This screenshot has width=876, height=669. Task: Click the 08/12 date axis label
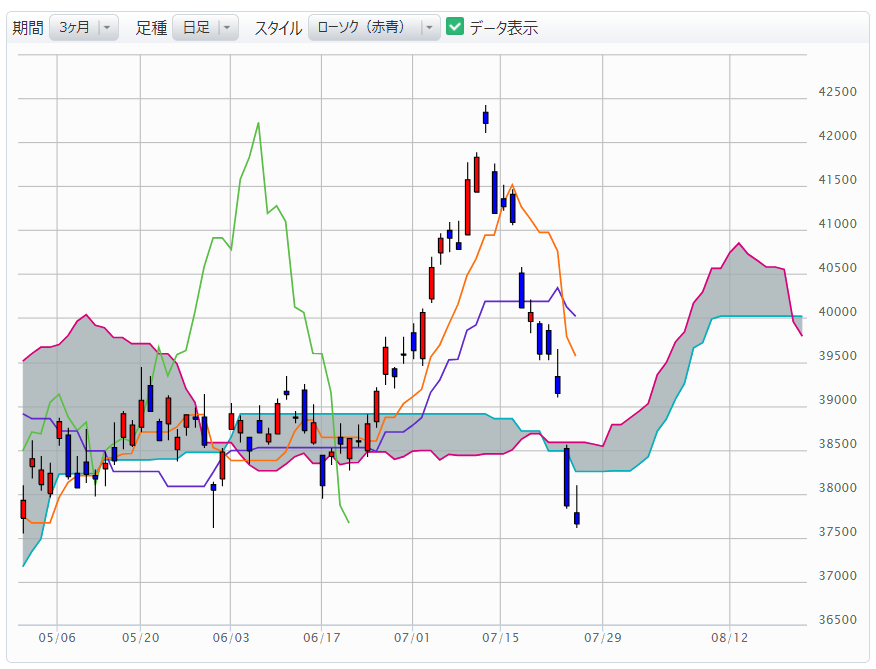pos(729,638)
